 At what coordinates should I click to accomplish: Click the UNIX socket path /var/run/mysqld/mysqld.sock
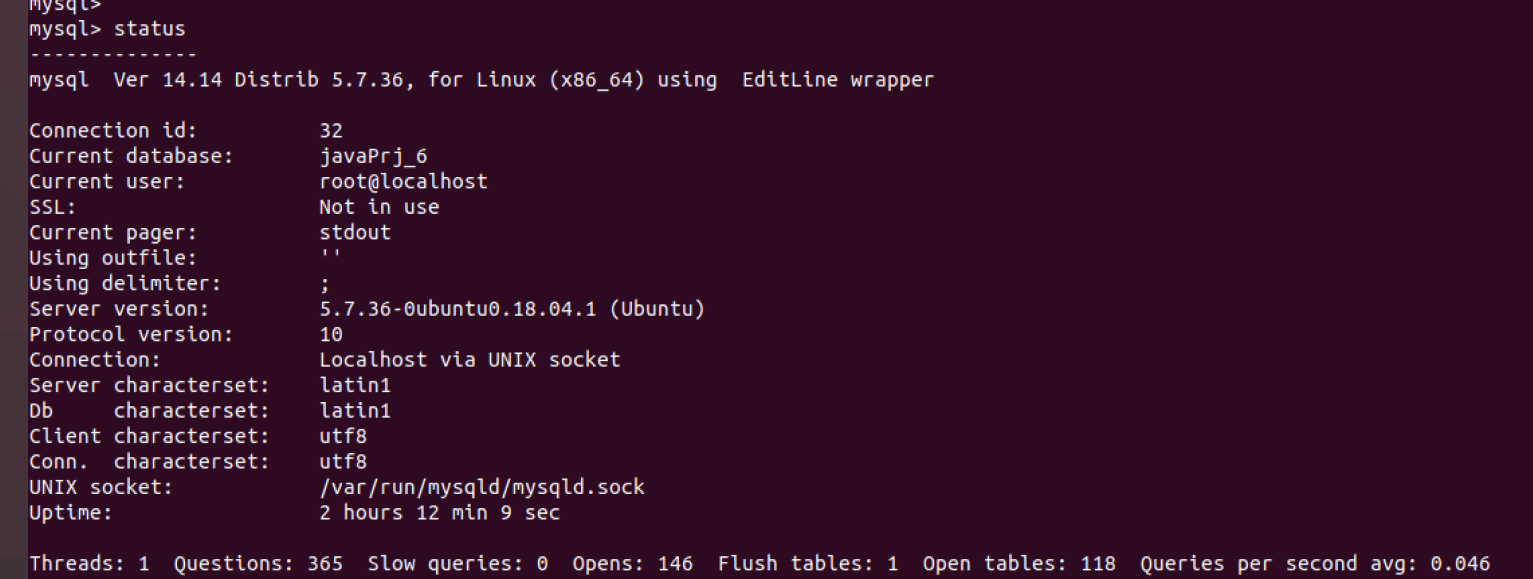pos(482,488)
